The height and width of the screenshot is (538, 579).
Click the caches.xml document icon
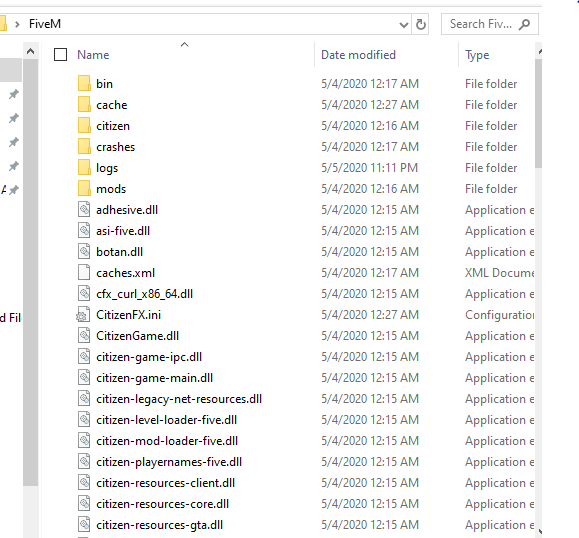point(84,273)
